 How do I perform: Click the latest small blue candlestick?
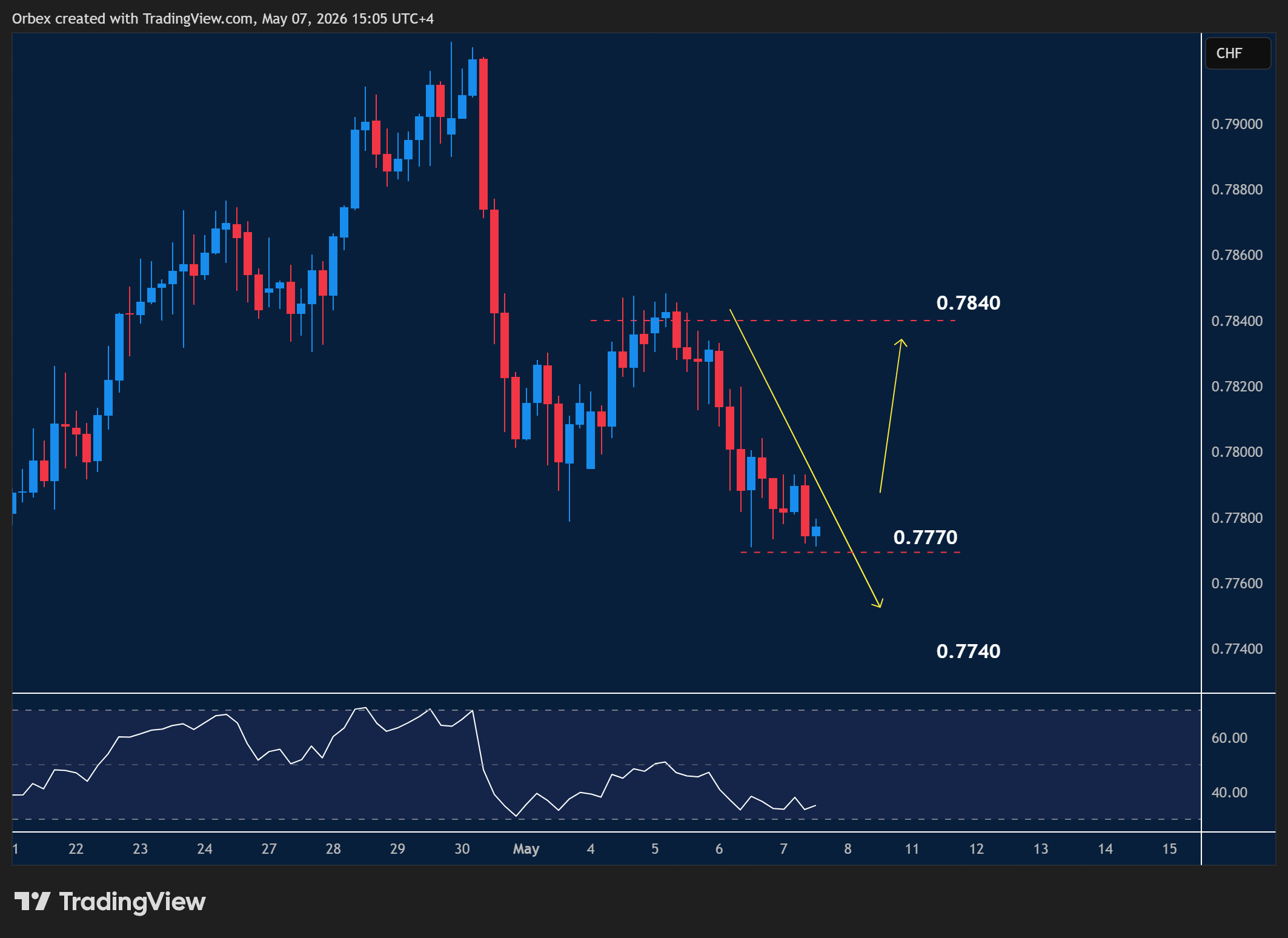pos(816,531)
